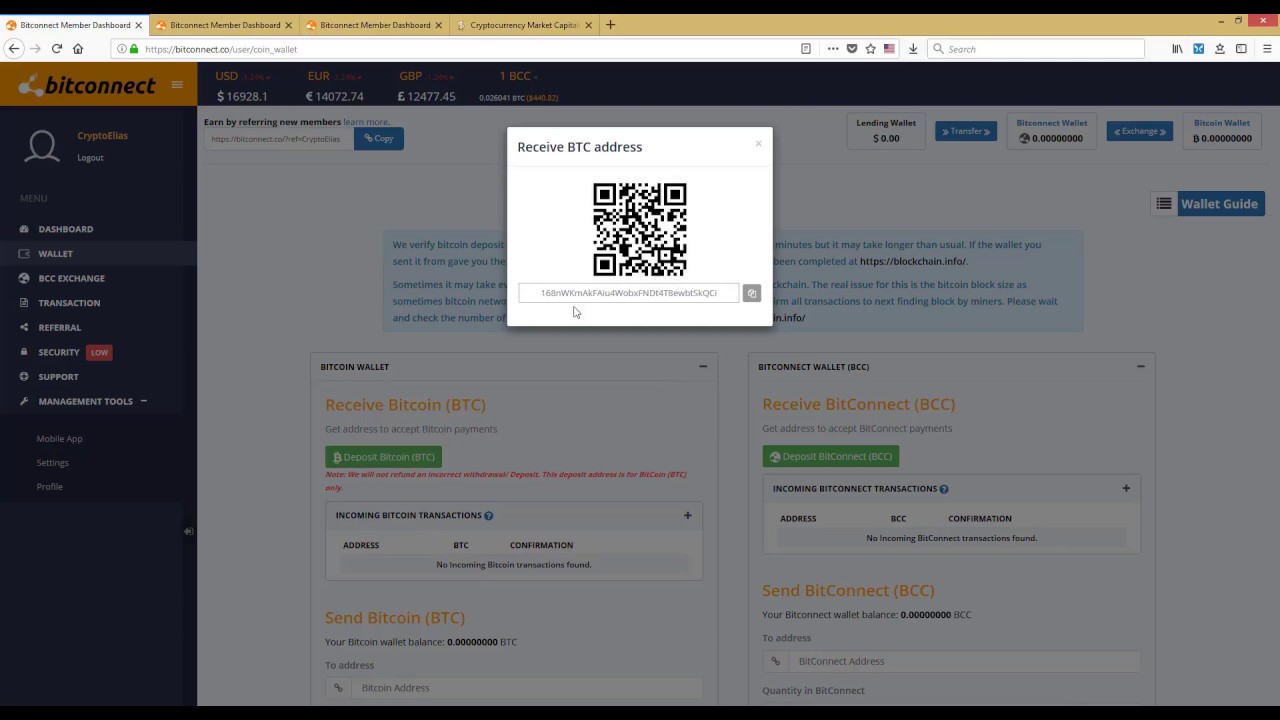Click the Security LOW badge
Image resolution: width=1280 pixels, height=720 pixels.
click(x=99, y=352)
